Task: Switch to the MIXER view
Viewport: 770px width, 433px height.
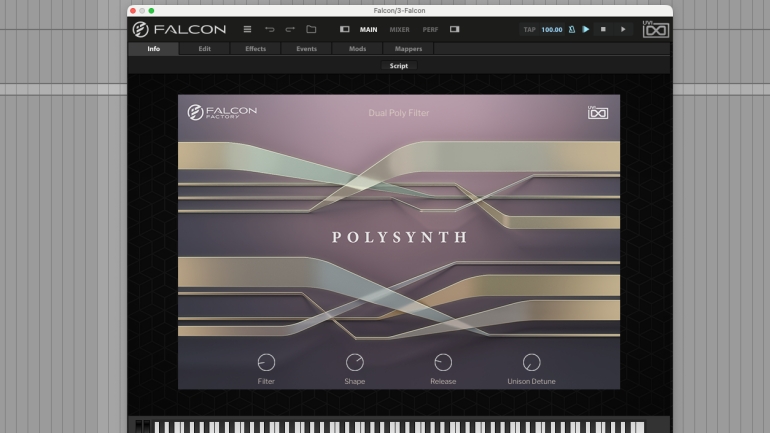Action: 399,29
